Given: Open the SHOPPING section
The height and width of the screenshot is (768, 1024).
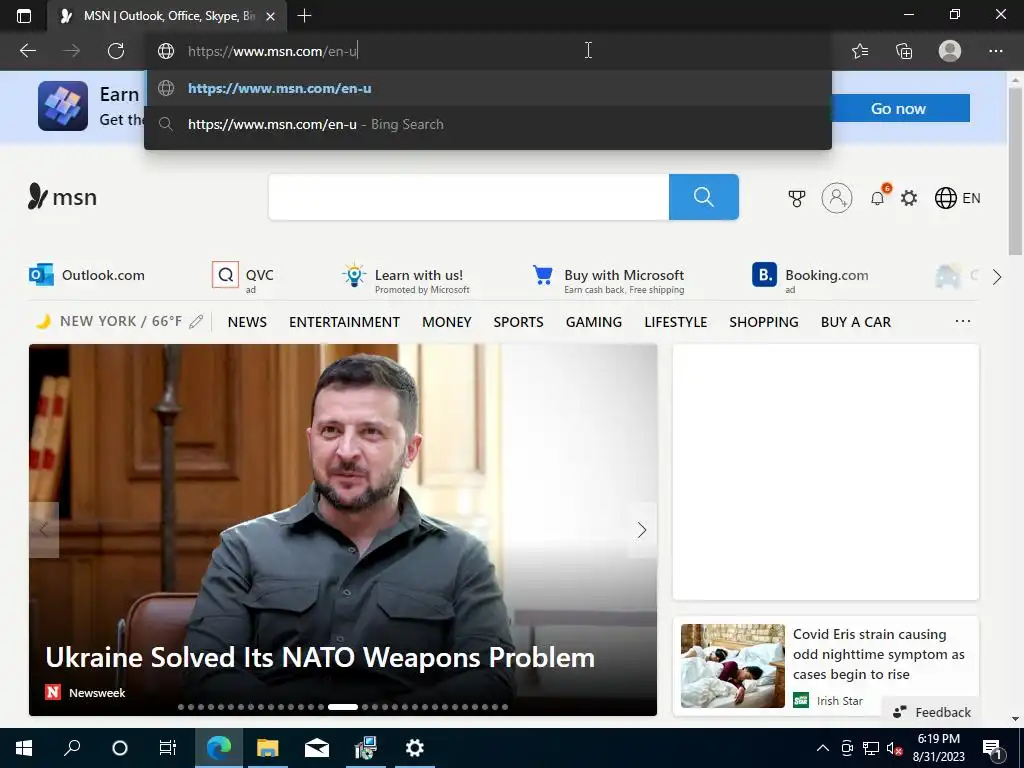Looking at the screenshot, I should (x=764, y=322).
